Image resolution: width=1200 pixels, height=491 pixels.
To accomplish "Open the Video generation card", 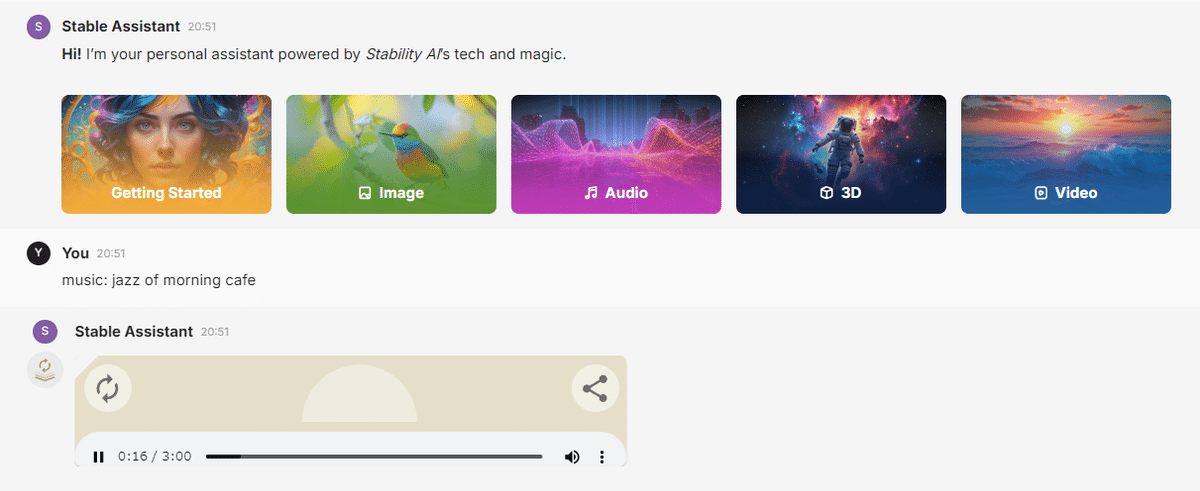I will tap(1066, 154).
